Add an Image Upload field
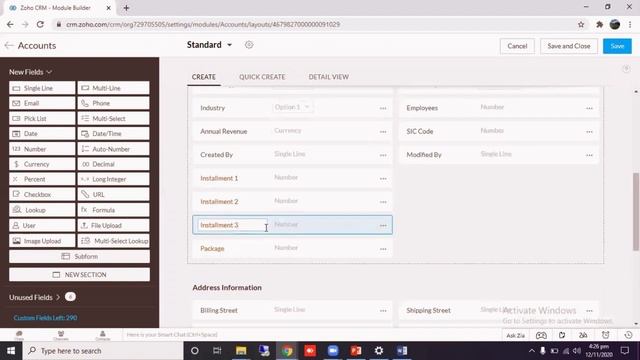This screenshot has width=640, height=360. click(42, 241)
